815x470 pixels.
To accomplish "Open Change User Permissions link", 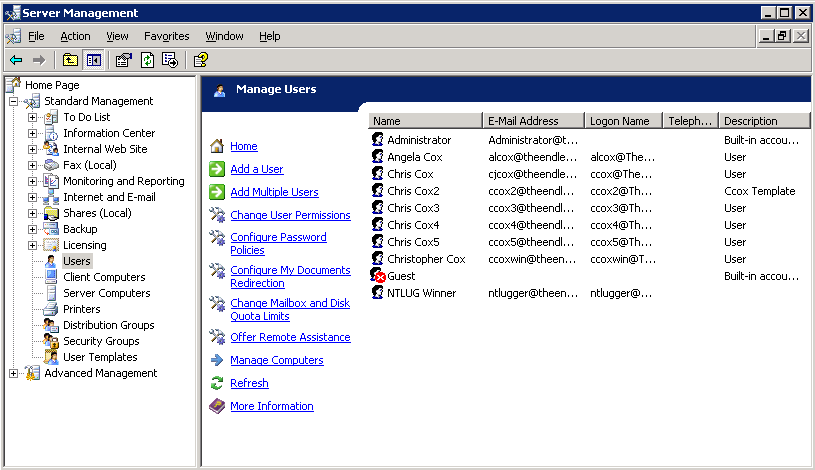I will 291,215.
